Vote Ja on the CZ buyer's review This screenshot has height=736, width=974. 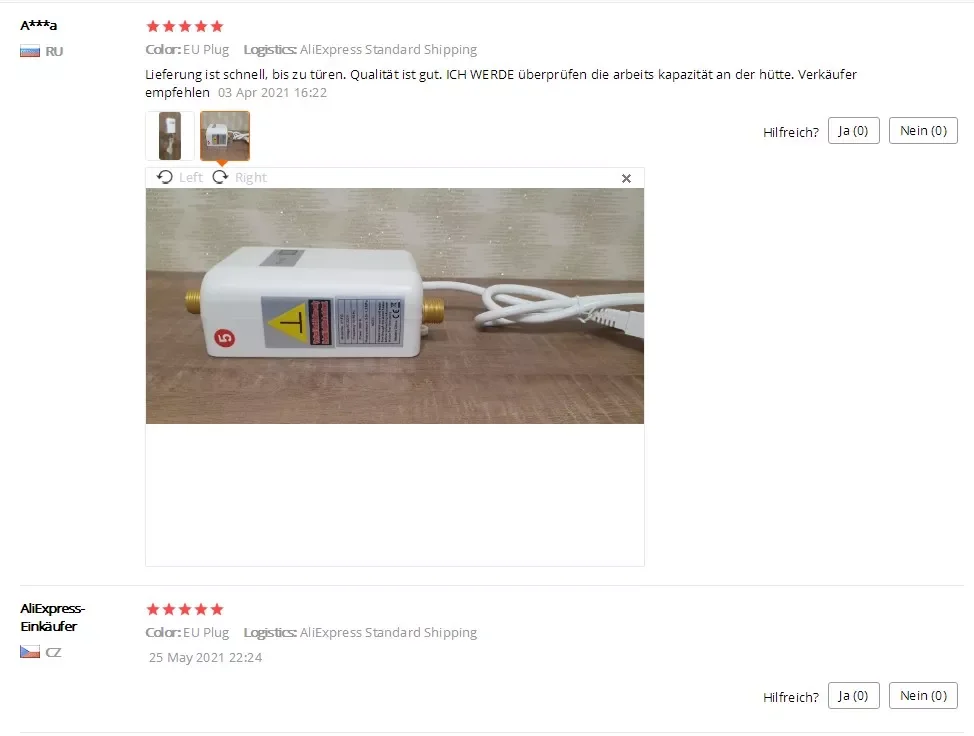(x=853, y=696)
